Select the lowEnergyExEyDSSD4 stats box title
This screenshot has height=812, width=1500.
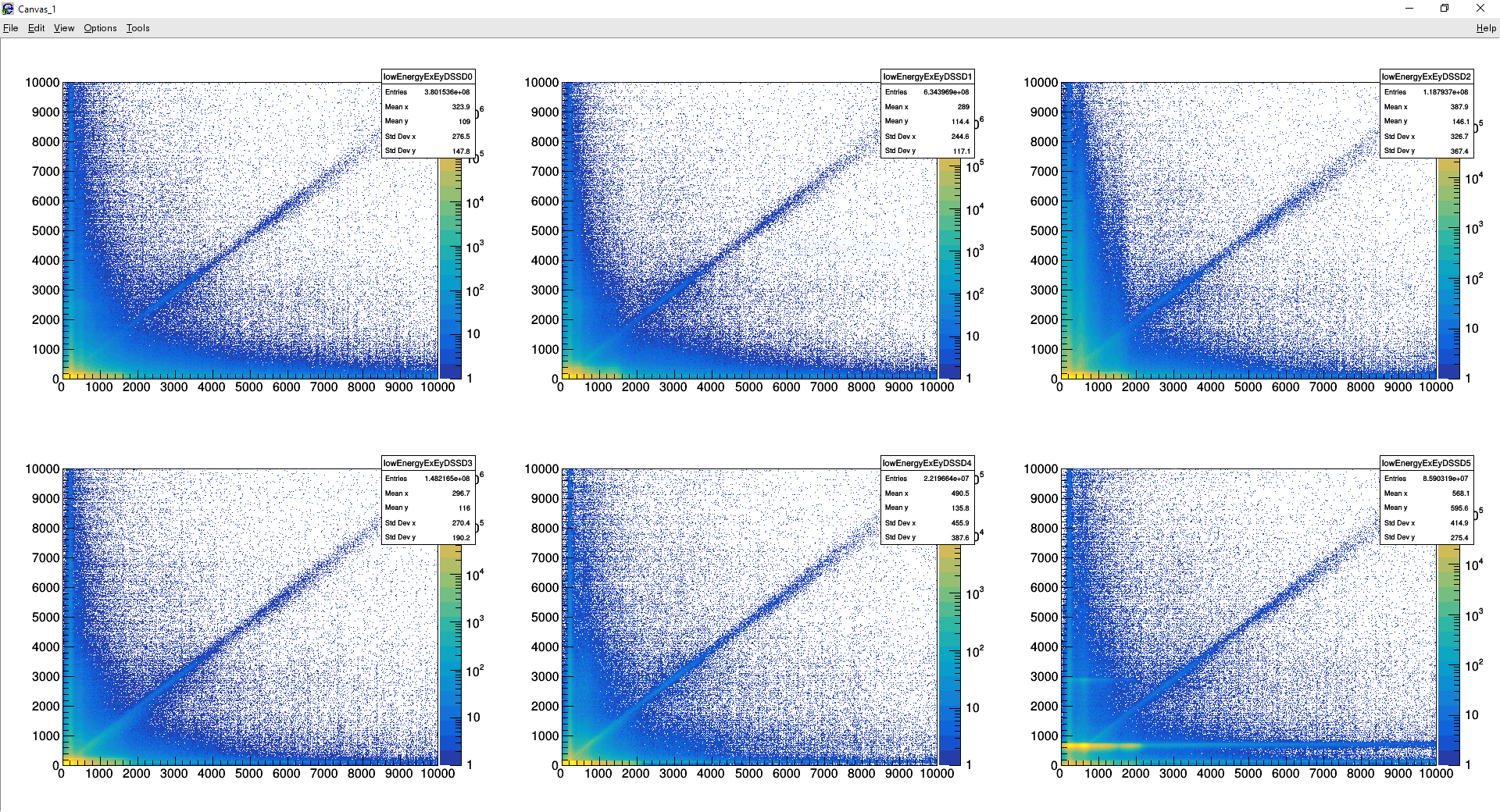coord(927,463)
